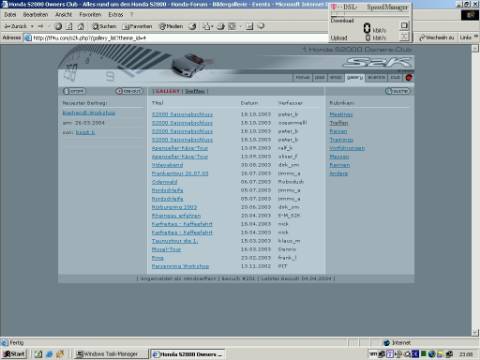
Task: Open the Messen rubric link
Action: pos(339,157)
